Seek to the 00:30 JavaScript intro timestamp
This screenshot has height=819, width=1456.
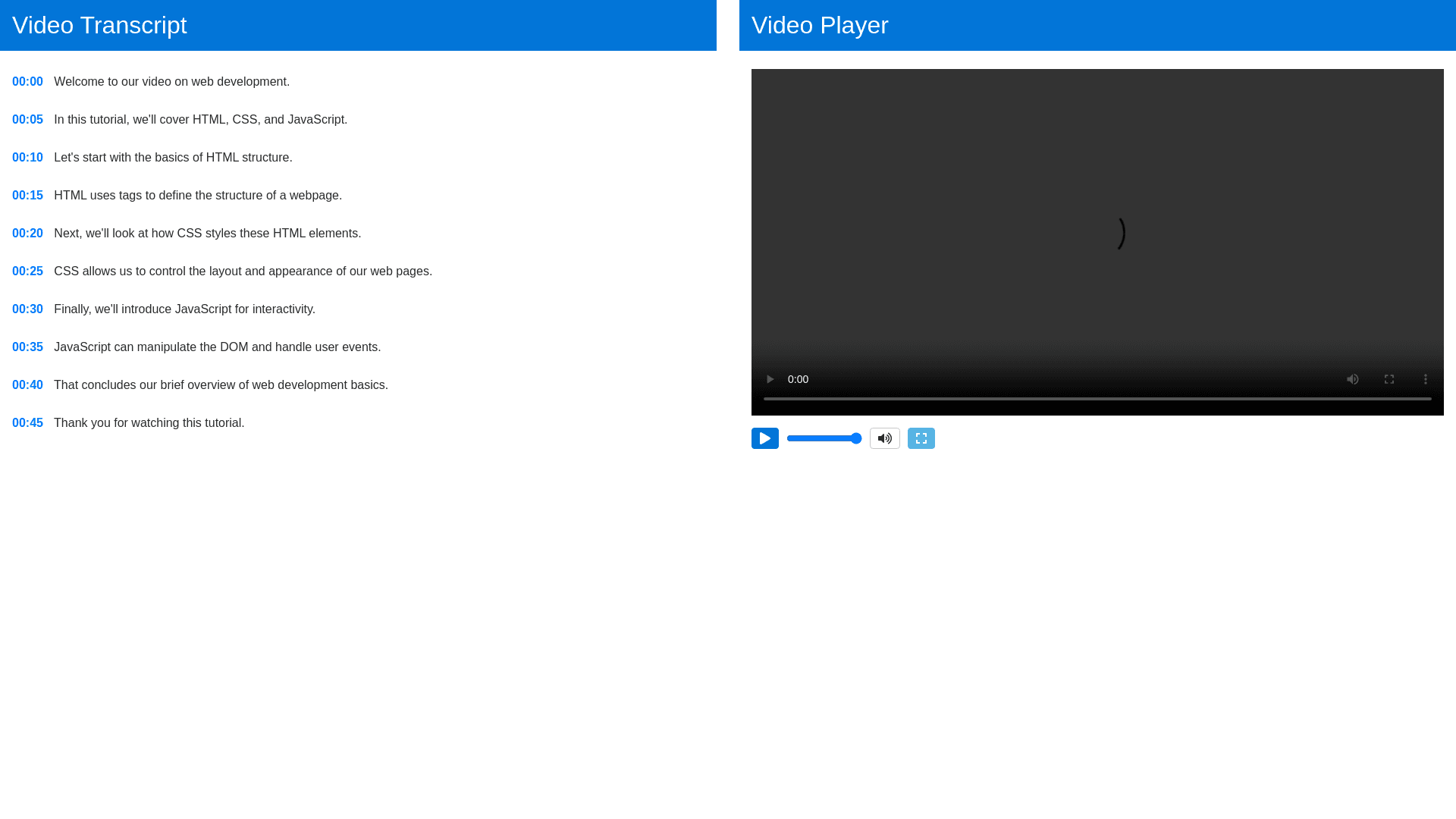point(27,309)
